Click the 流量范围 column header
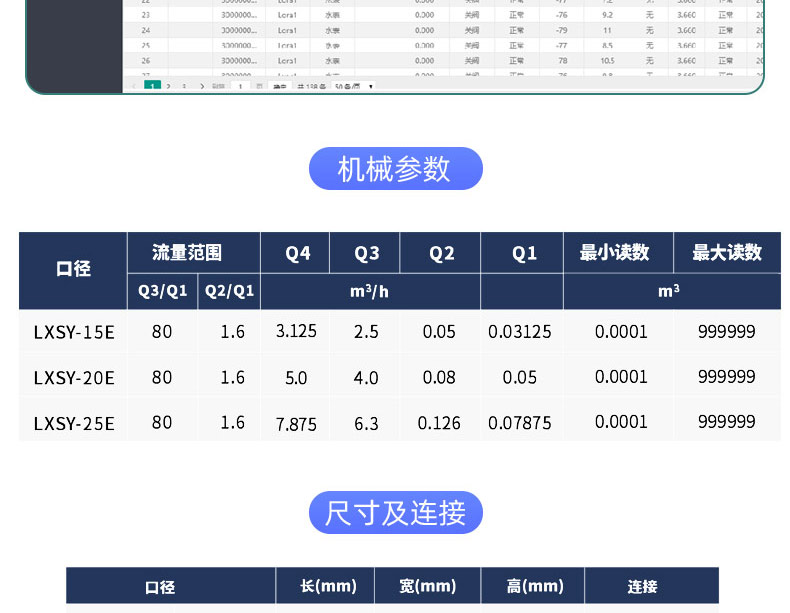Viewport: 790px width, 613px height. [193, 252]
